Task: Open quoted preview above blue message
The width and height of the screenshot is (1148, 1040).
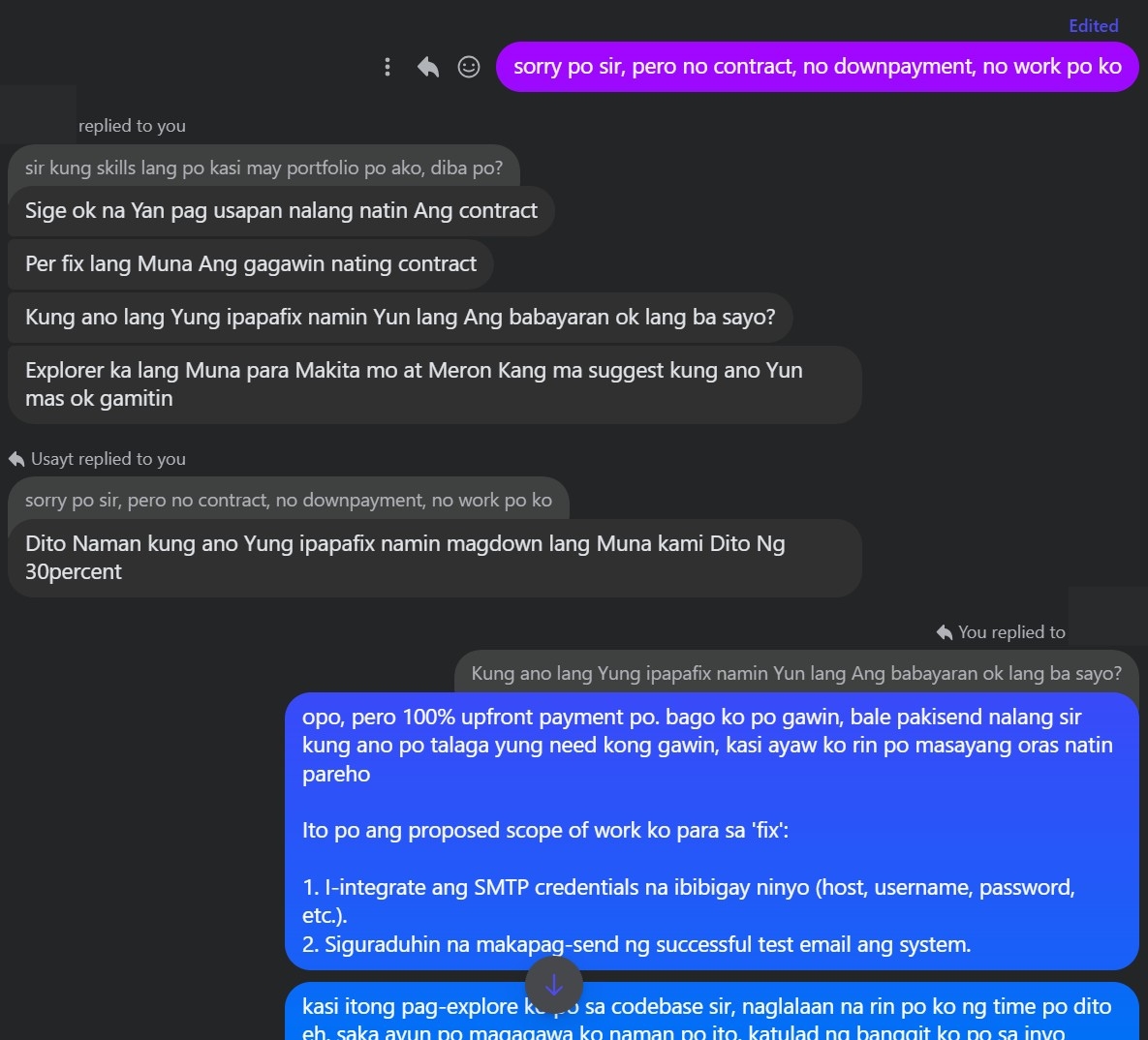Action: tap(795, 673)
